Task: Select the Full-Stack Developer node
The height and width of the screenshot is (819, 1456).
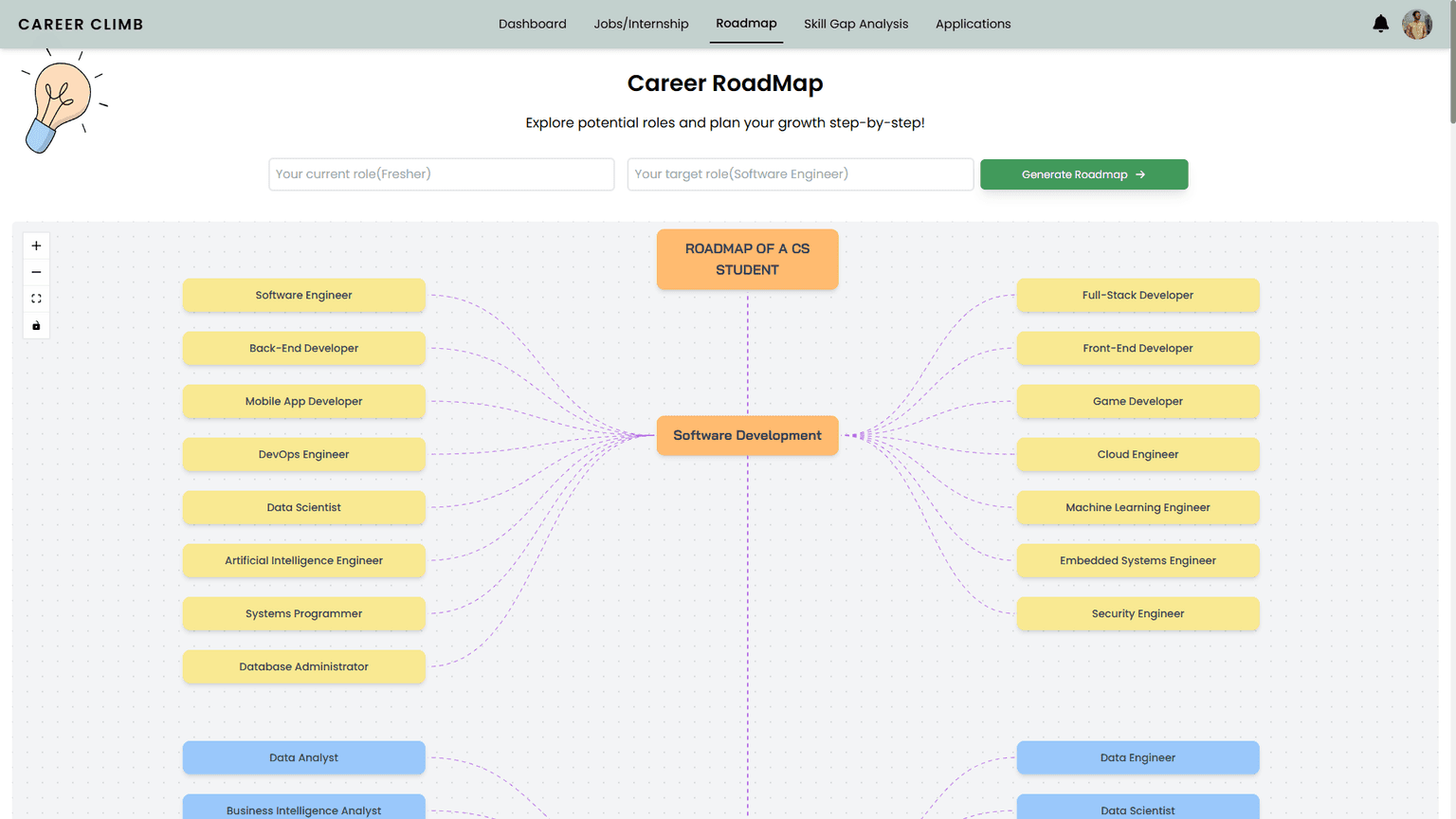Action: (x=1138, y=295)
